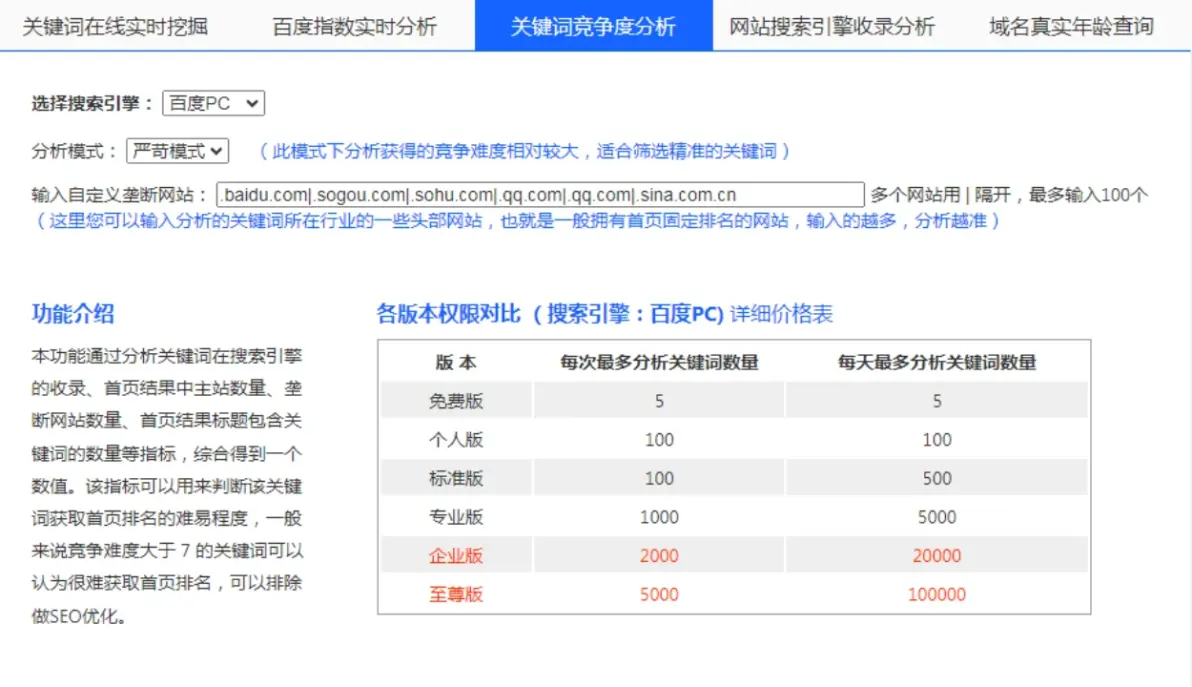Switch to 关键词在线实时挖掘 tab
Image resolution: width=1192 pixels, height=687 pixels.
coord(115,27)
